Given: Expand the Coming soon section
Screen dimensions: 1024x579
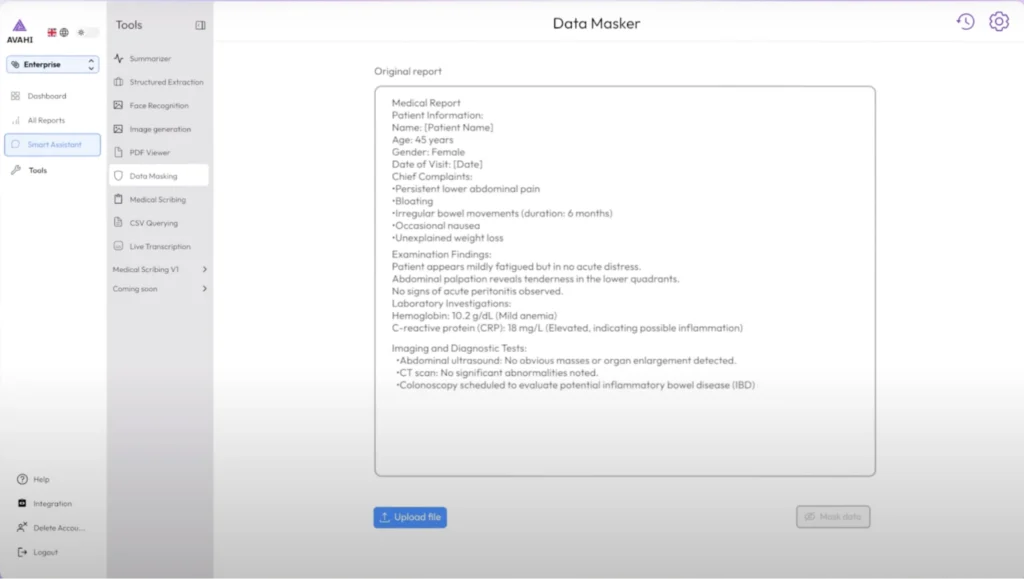Looking at the screenshot, I should tap(160, 289).
